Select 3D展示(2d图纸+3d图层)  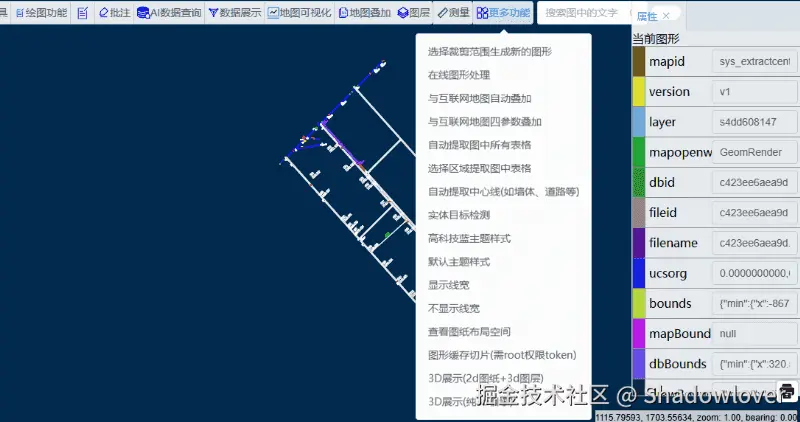486,379
